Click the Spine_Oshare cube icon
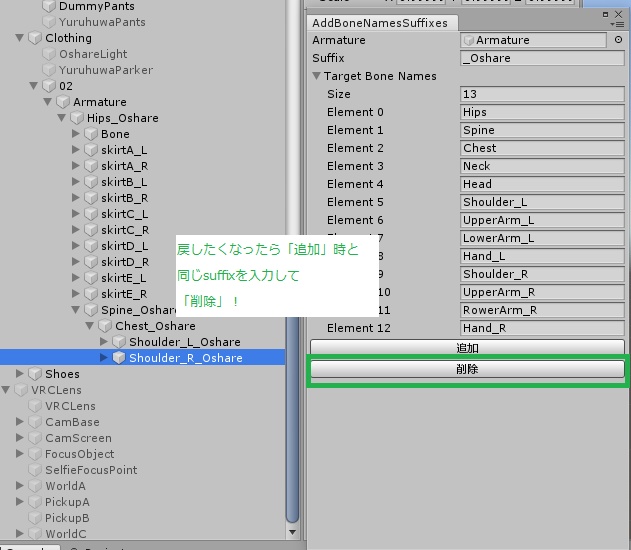 [x=91, y=310]
